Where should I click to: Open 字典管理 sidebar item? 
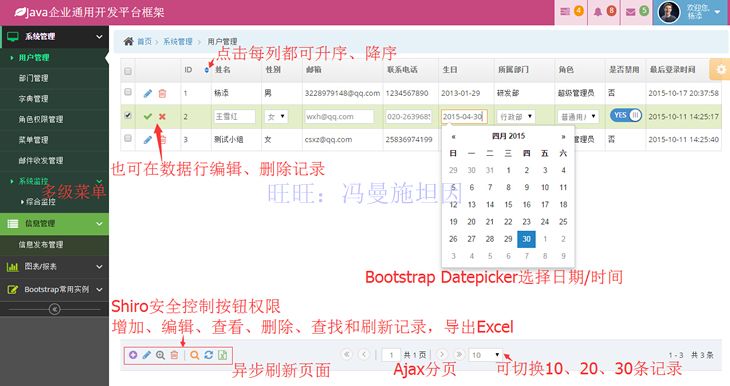pyautogui.click(x=54, y=99)
